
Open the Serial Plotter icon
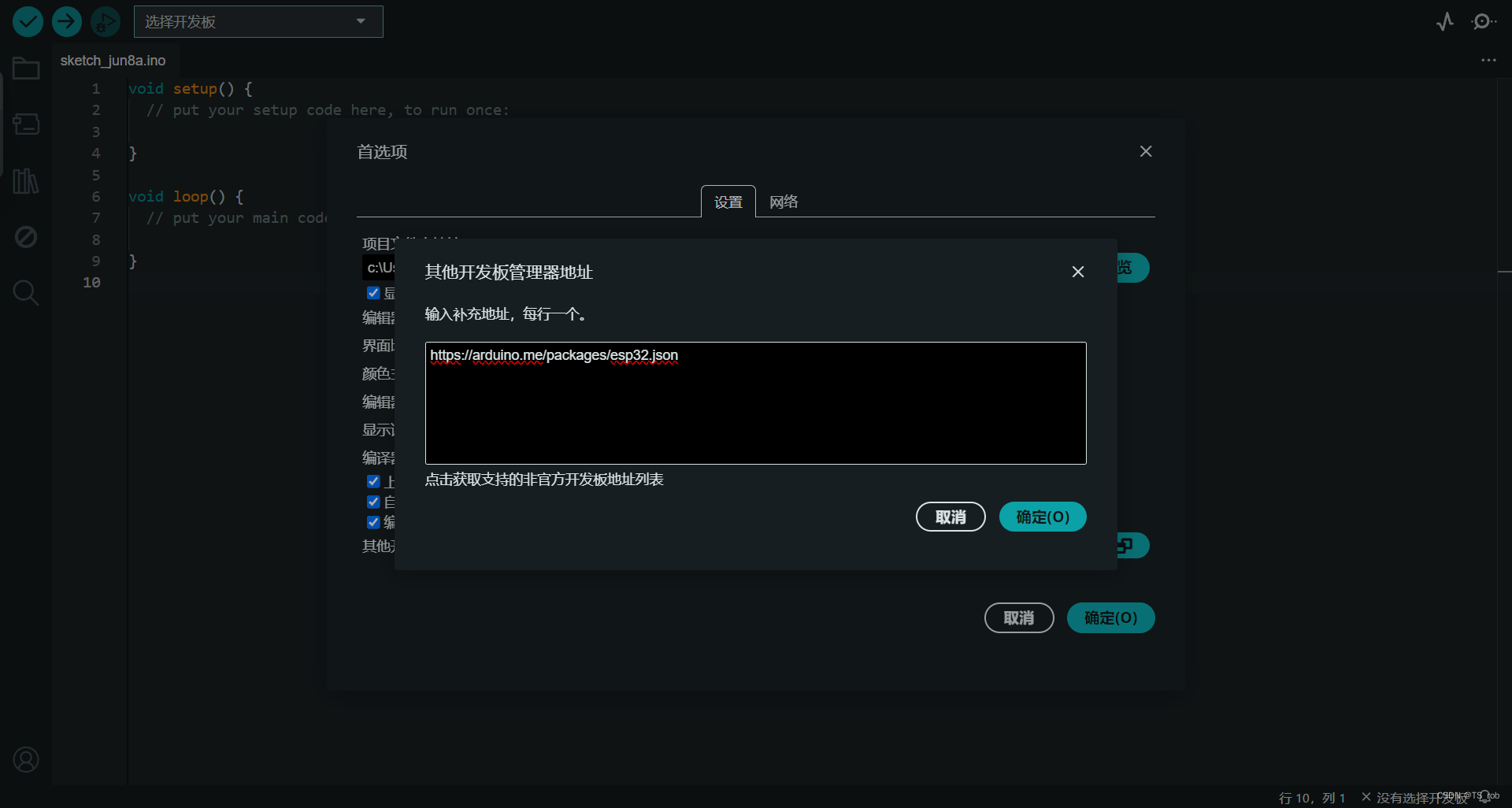pos(1445,21)
